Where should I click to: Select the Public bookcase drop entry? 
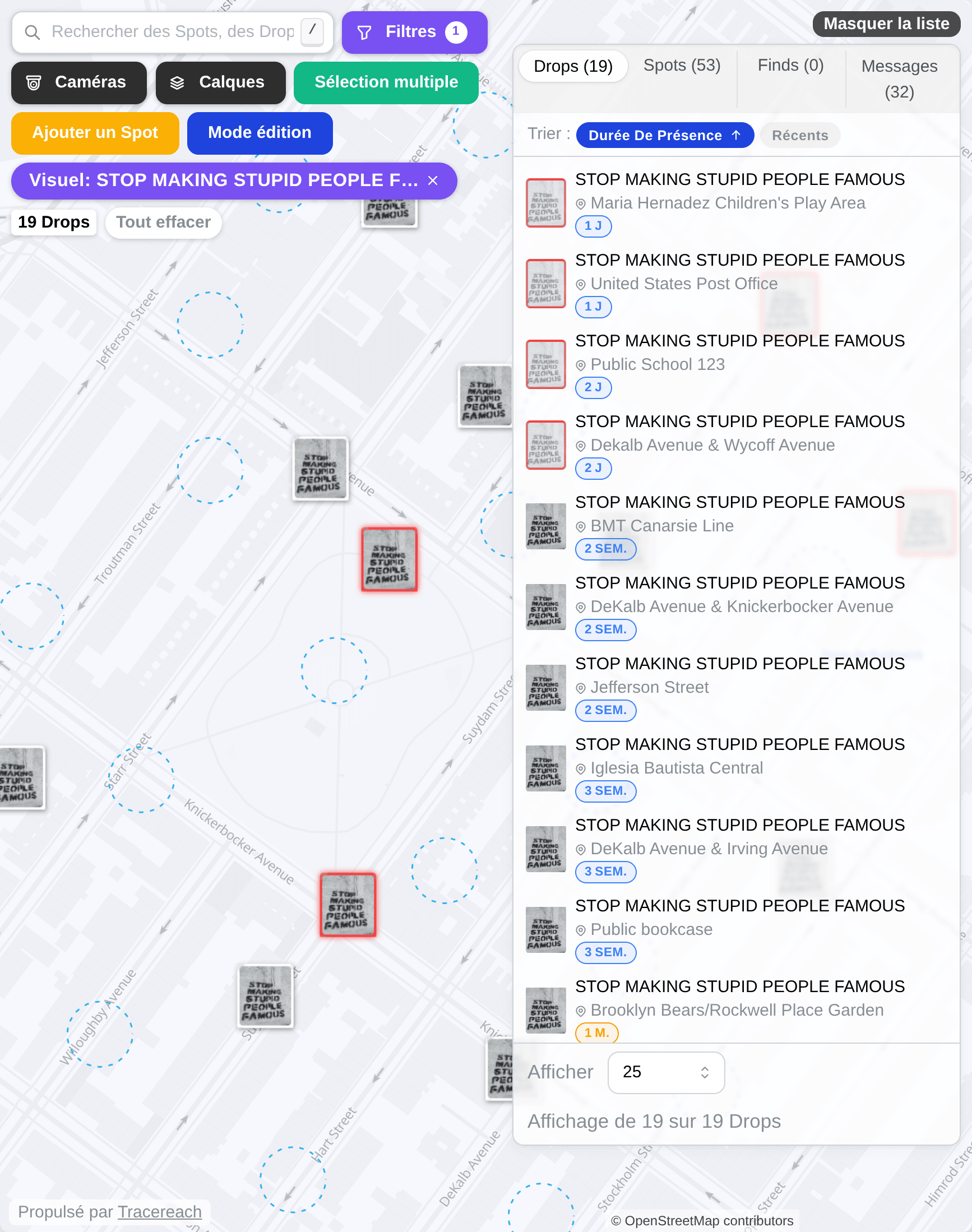click(x=737, y=930)
